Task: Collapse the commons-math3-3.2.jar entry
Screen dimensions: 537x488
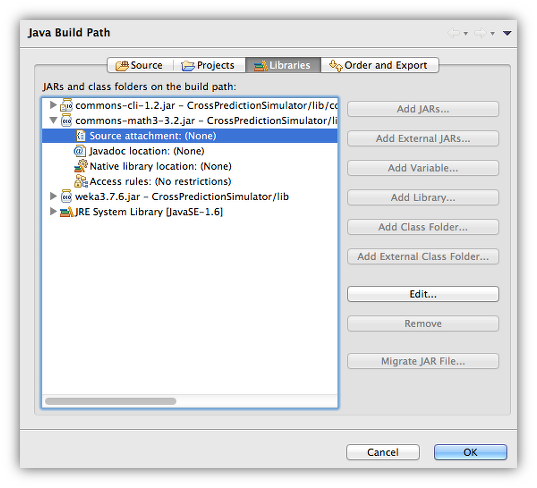Action: (53, 120)
